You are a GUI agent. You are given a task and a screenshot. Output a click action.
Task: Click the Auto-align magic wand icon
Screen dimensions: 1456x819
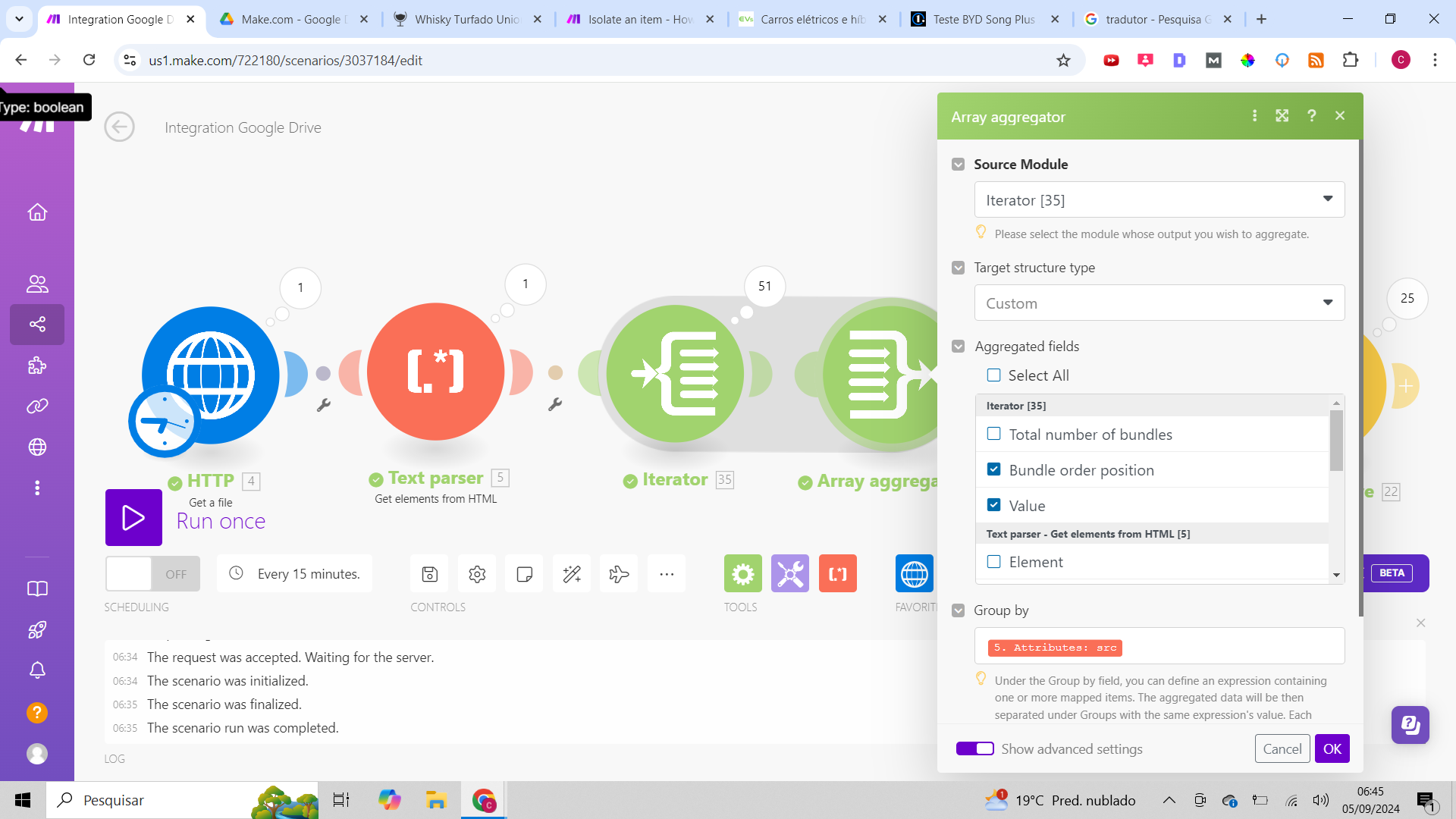(572, 574)
